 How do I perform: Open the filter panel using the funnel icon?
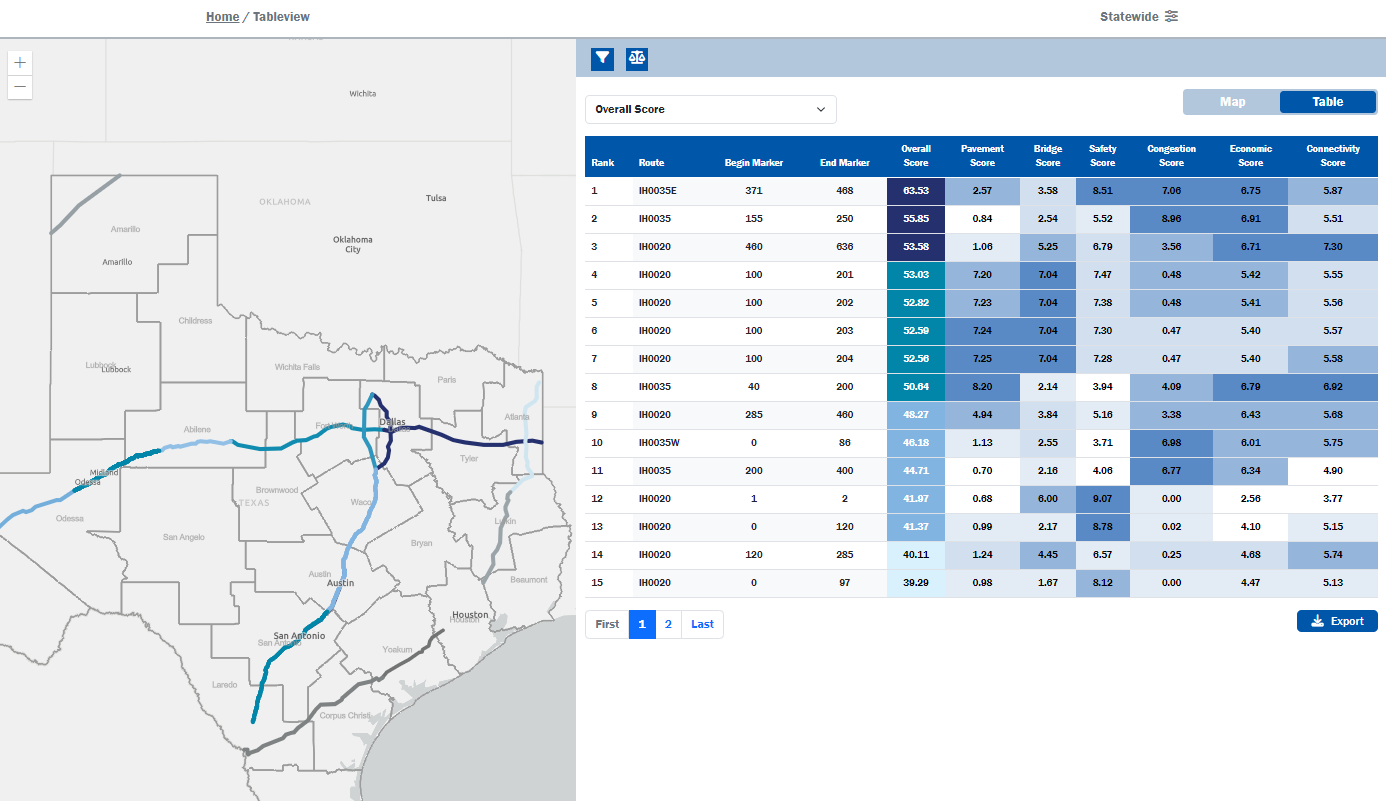click(602, 58)
